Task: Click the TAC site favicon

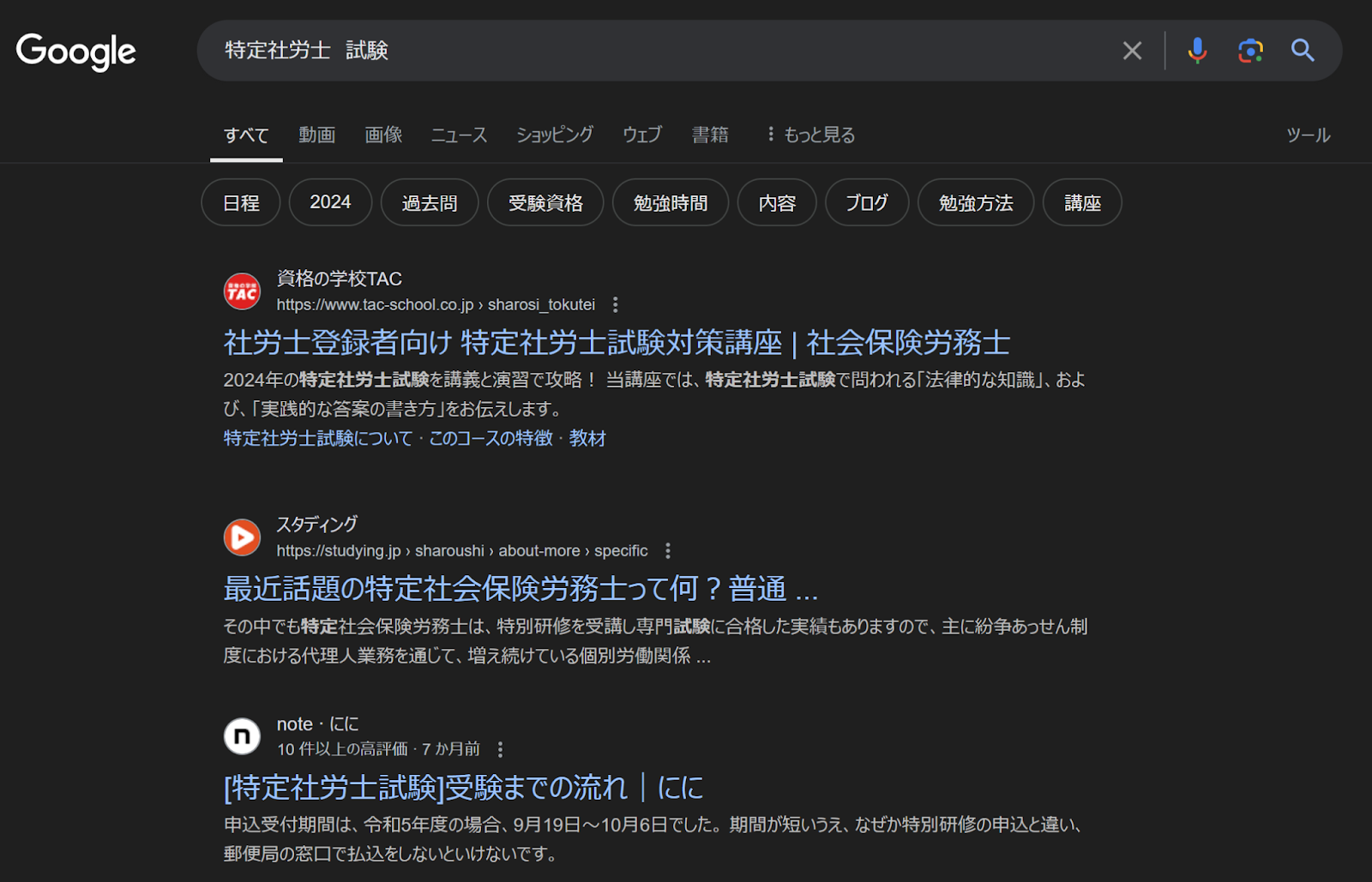Action: 242,291
